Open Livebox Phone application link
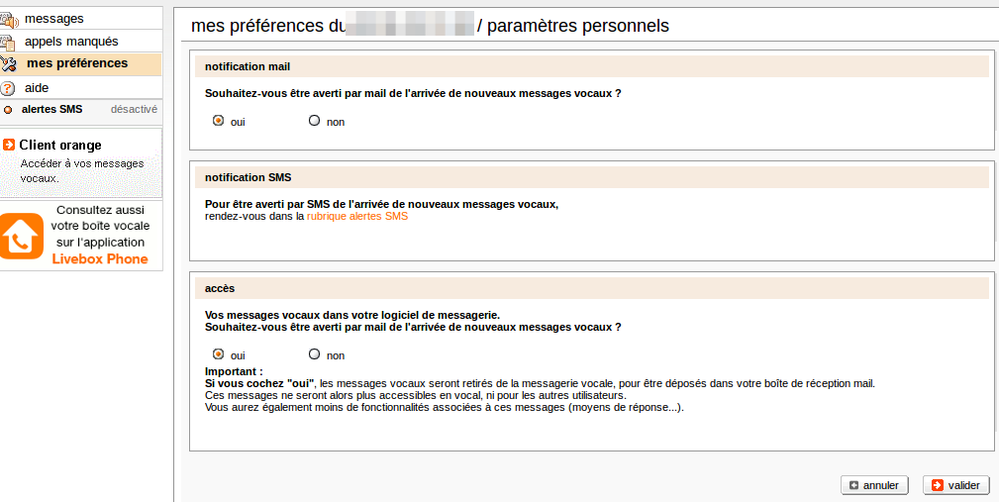999x502 pixels. (x=100, y=259)
